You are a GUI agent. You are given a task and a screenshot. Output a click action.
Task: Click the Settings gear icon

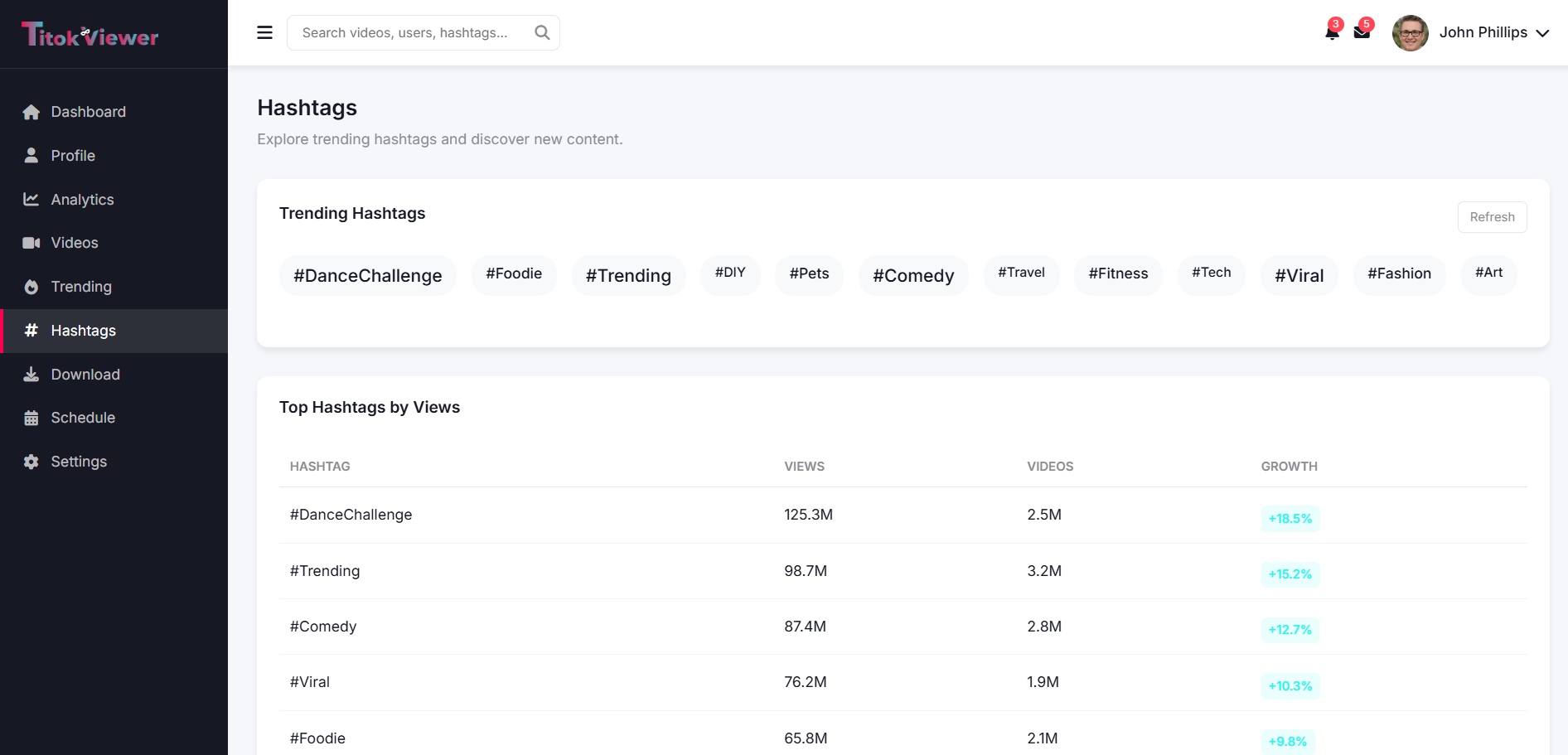31,462
